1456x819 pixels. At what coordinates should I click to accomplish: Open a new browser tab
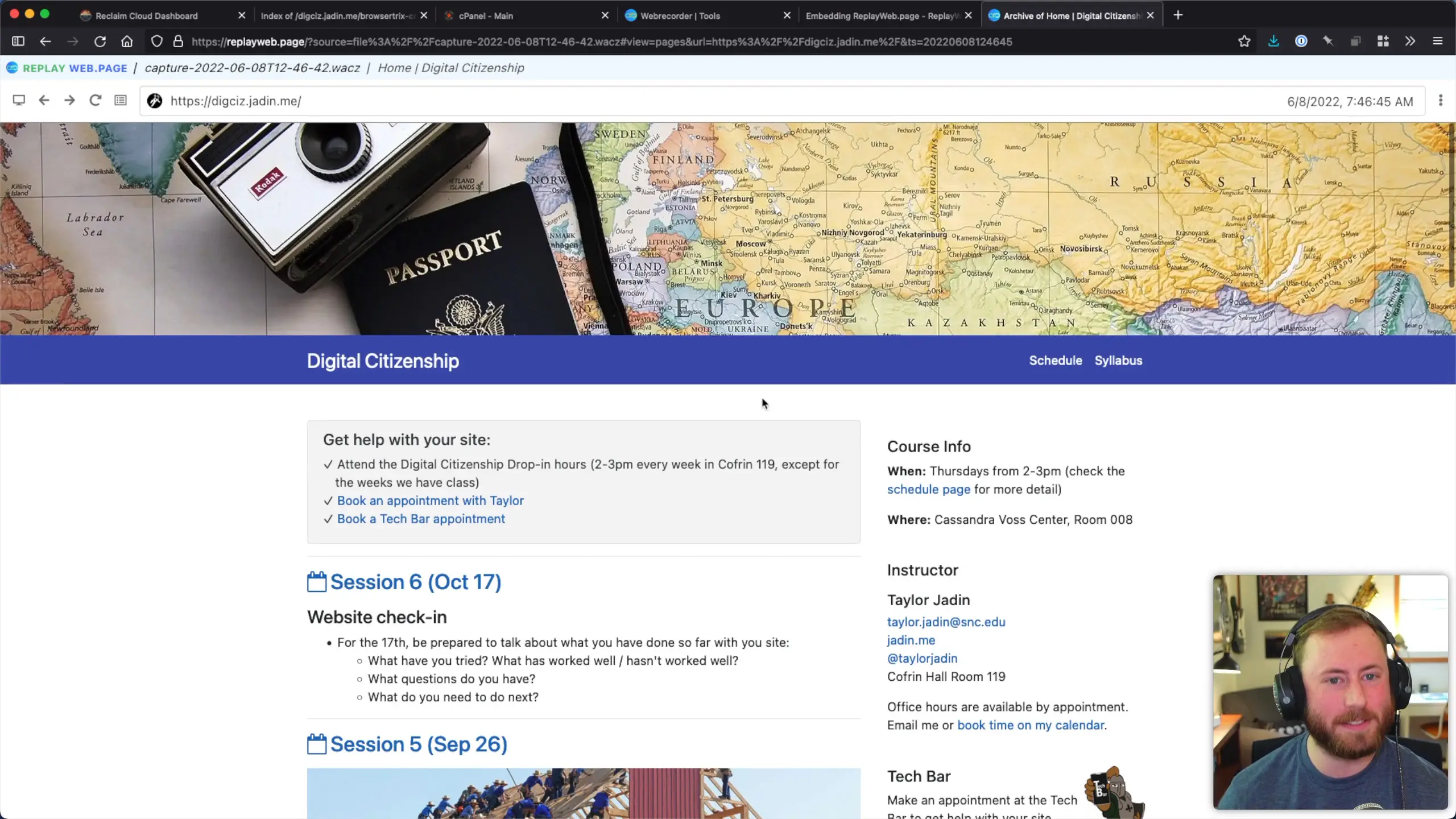coord(1178,15)
